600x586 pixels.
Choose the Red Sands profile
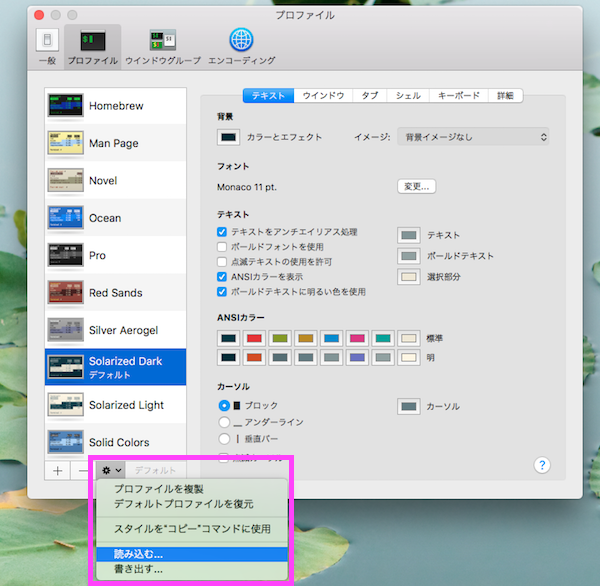click(x=115, y=292)
